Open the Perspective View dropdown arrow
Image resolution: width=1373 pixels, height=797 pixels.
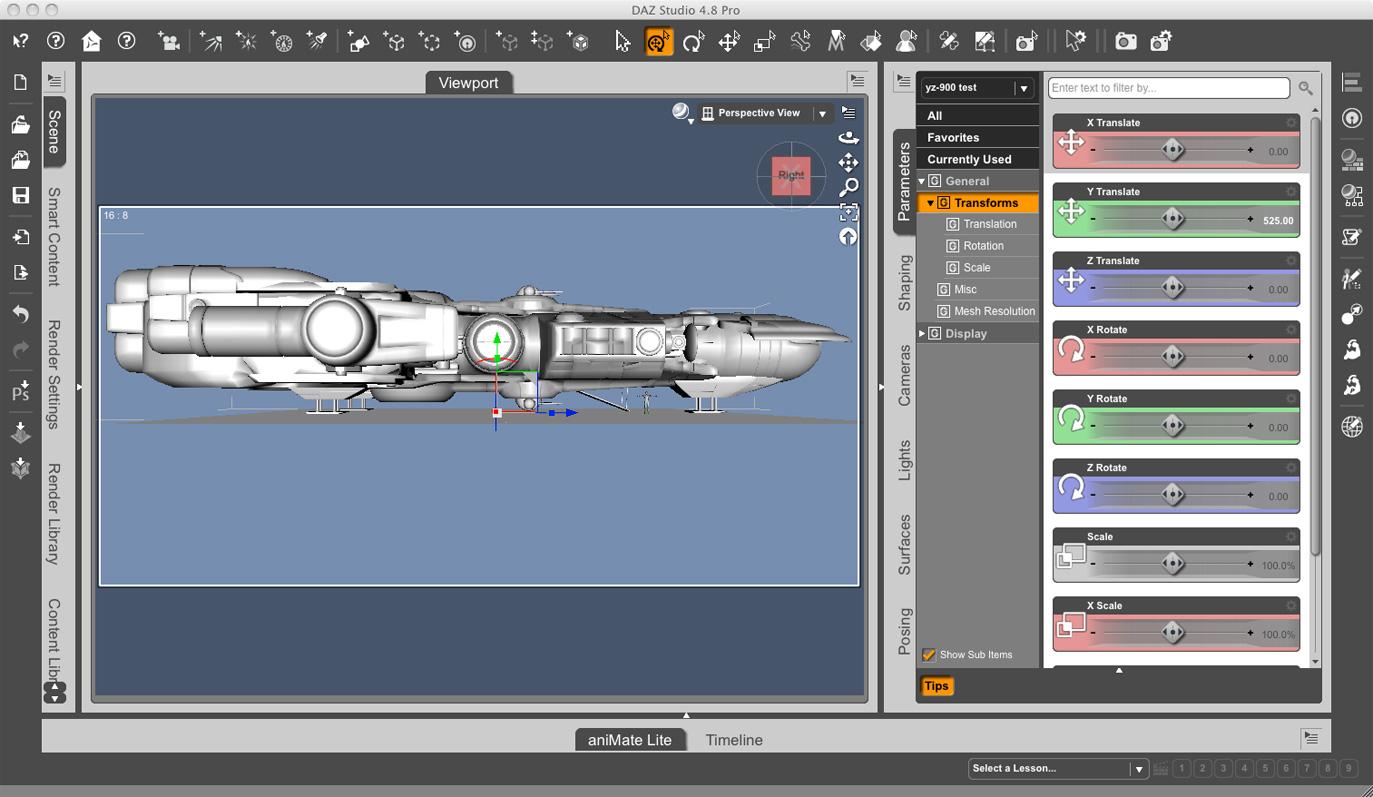pyautogui.click(x=822, y=113)
